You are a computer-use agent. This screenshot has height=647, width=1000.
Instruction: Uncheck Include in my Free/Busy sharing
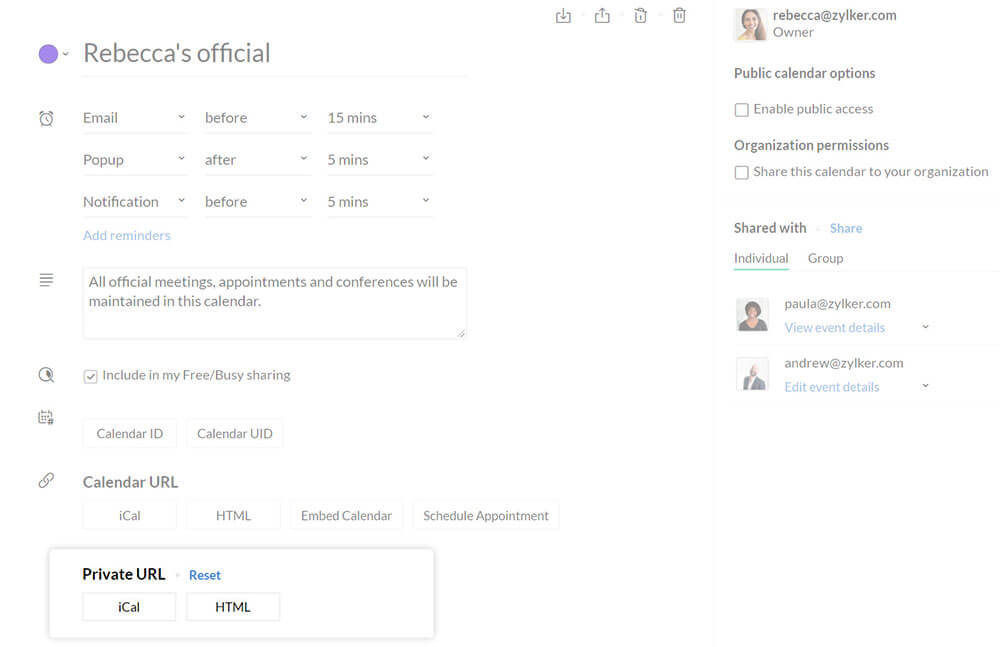click(x=90, y=376)
